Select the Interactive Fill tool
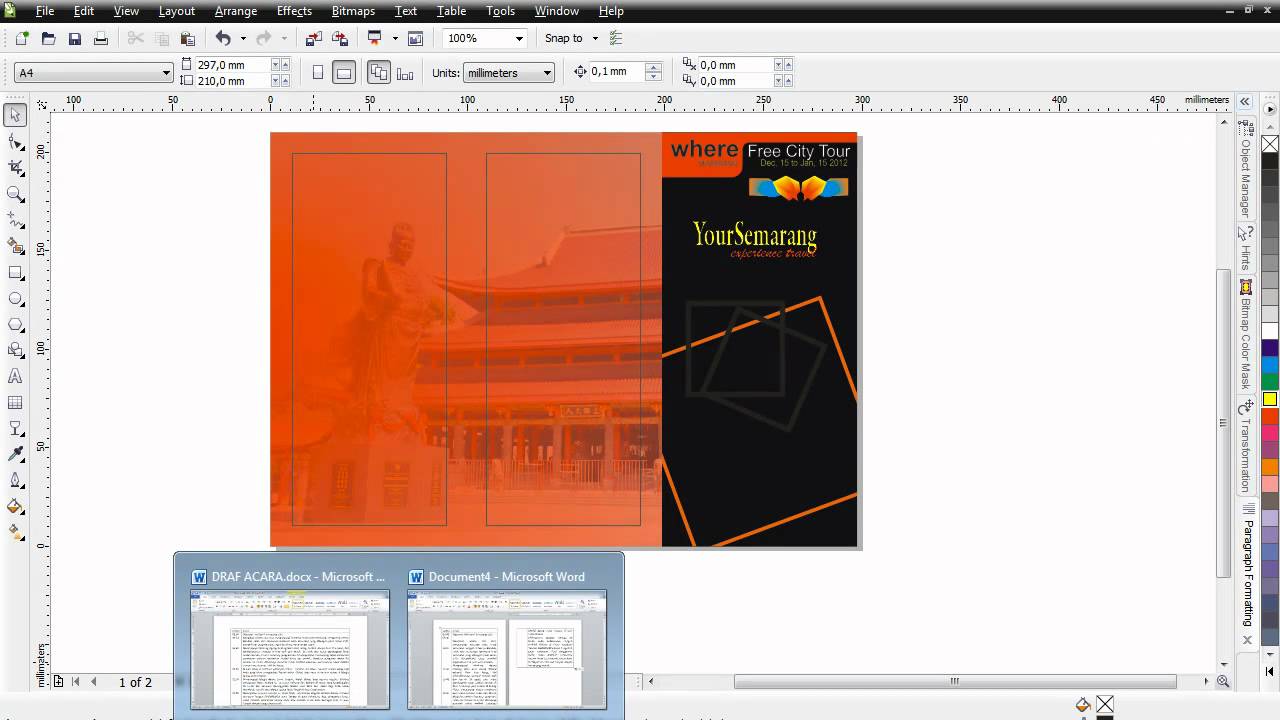 pyautogui.click(x=15, y=532)
